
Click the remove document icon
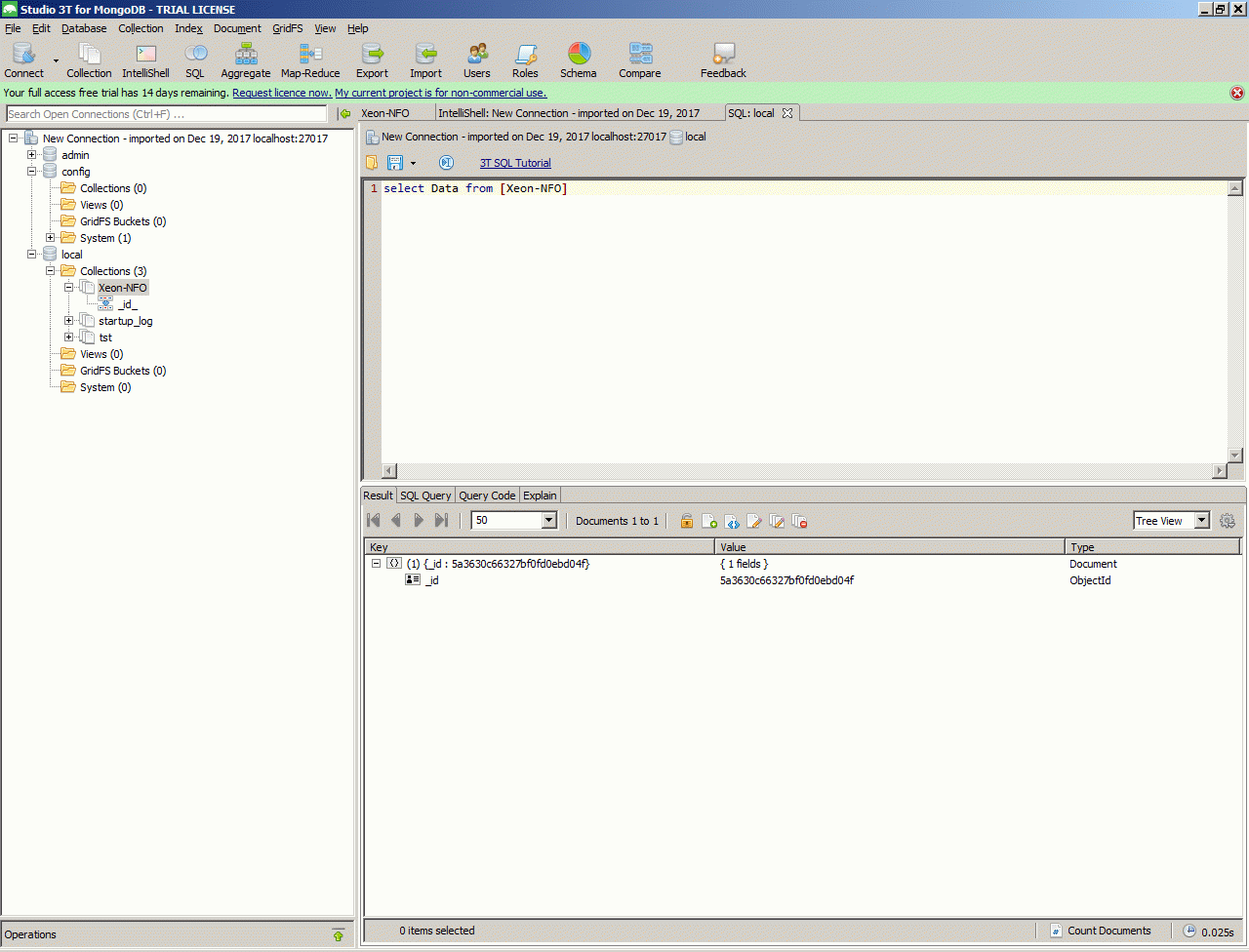point(799,521)
